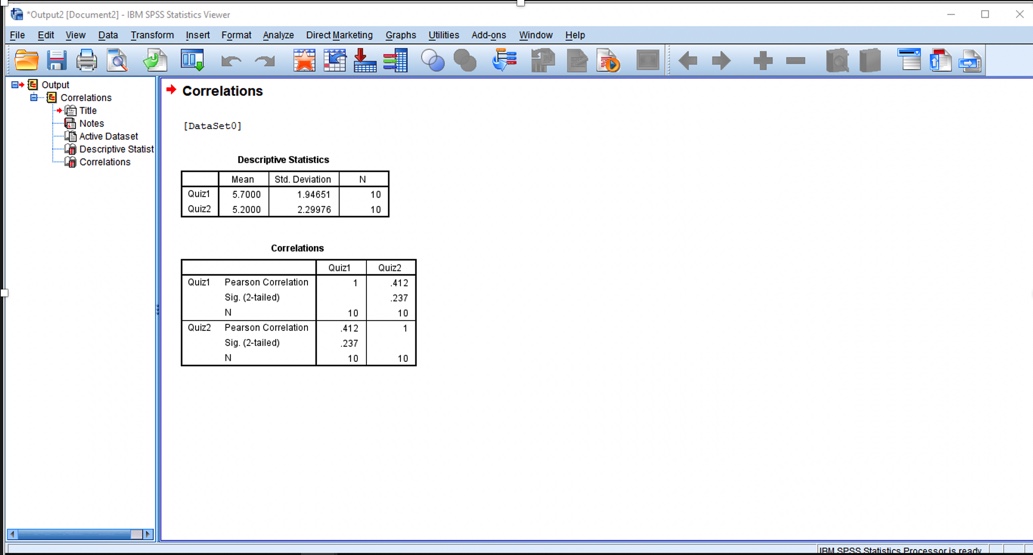Viewport: 1033px width, 555px height.
Task: Click the Sig. (2-tailed) label for Quiz1
Action: pyautogui.click(x=252, y=297)
